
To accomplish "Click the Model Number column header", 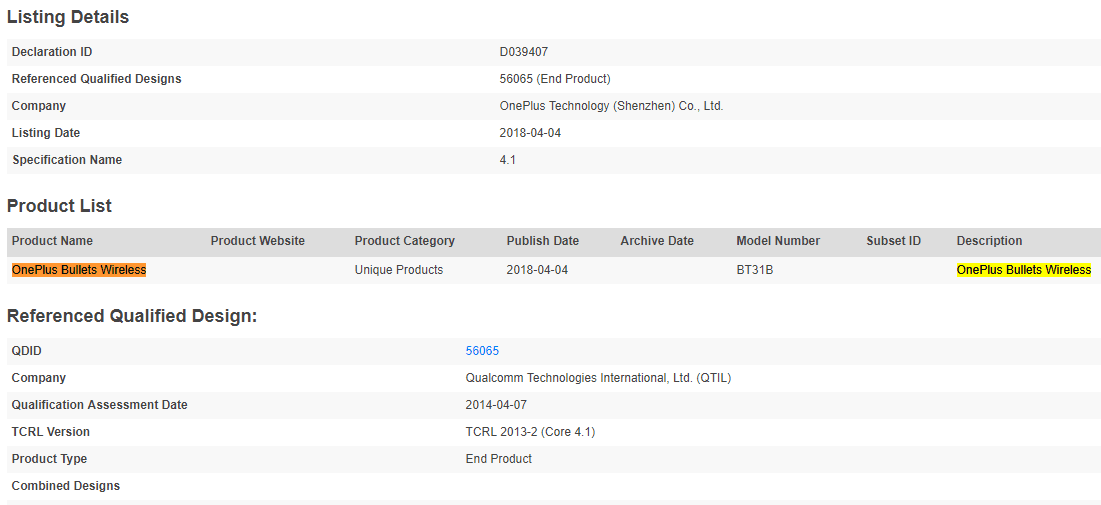I will tap(778, 241).
